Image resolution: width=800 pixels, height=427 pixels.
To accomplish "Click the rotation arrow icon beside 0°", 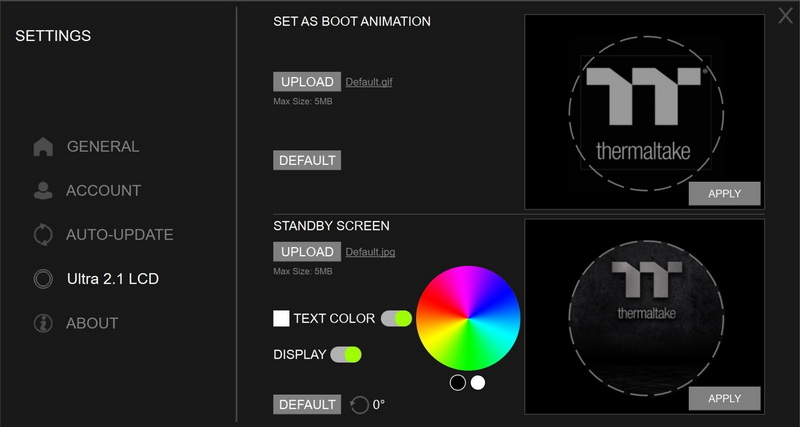I will coord(360,405).
